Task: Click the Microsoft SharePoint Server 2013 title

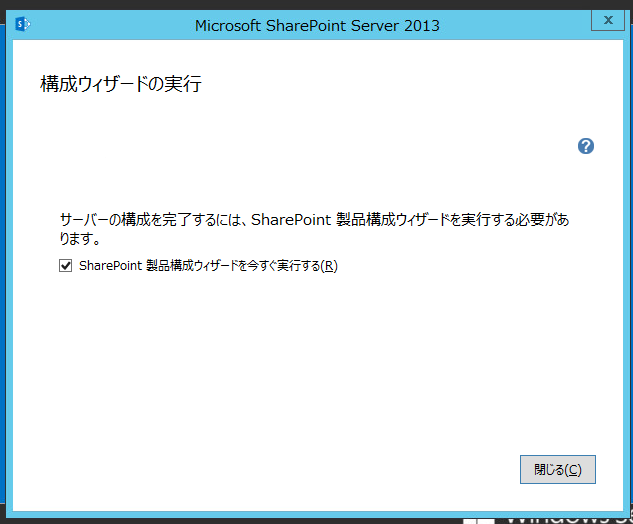Action: tap(317, 26)
